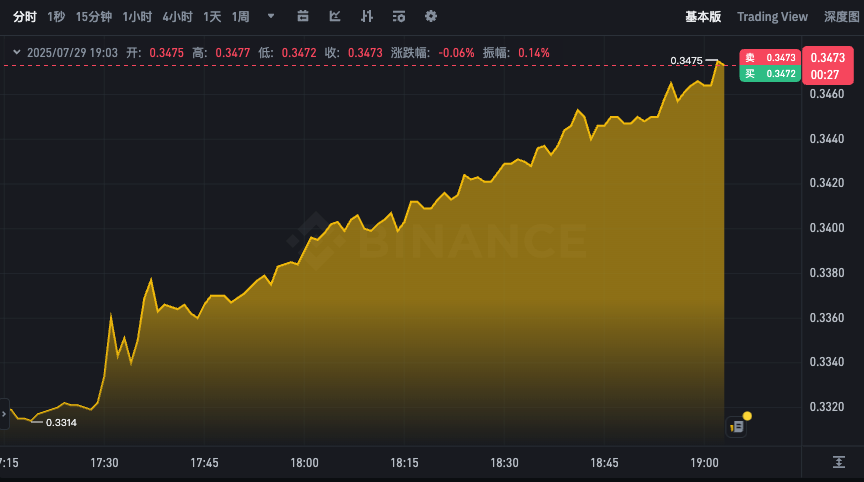Click the red 卖 sell price button
This screenshot has width=864, height=482.
[x=769, y=58]
